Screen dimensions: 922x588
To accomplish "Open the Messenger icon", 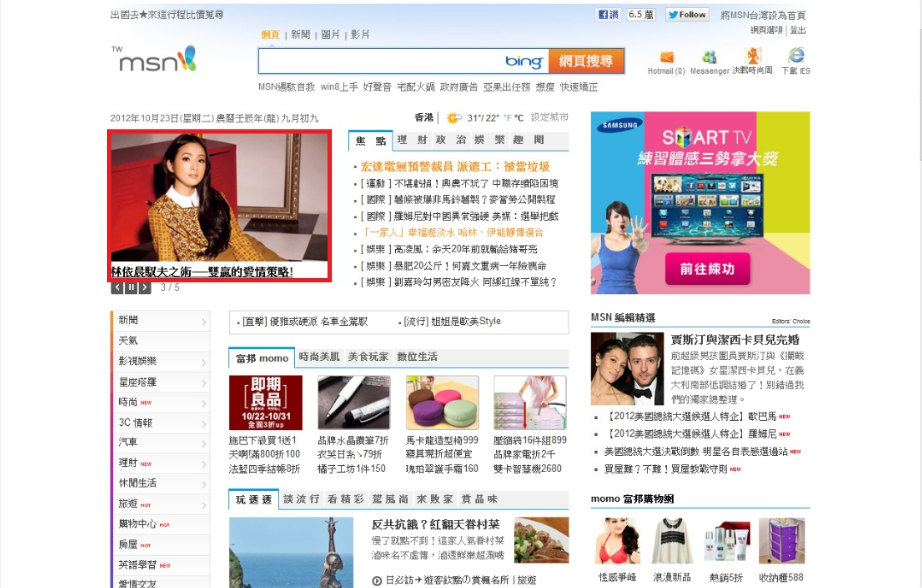I will point(709,58).
